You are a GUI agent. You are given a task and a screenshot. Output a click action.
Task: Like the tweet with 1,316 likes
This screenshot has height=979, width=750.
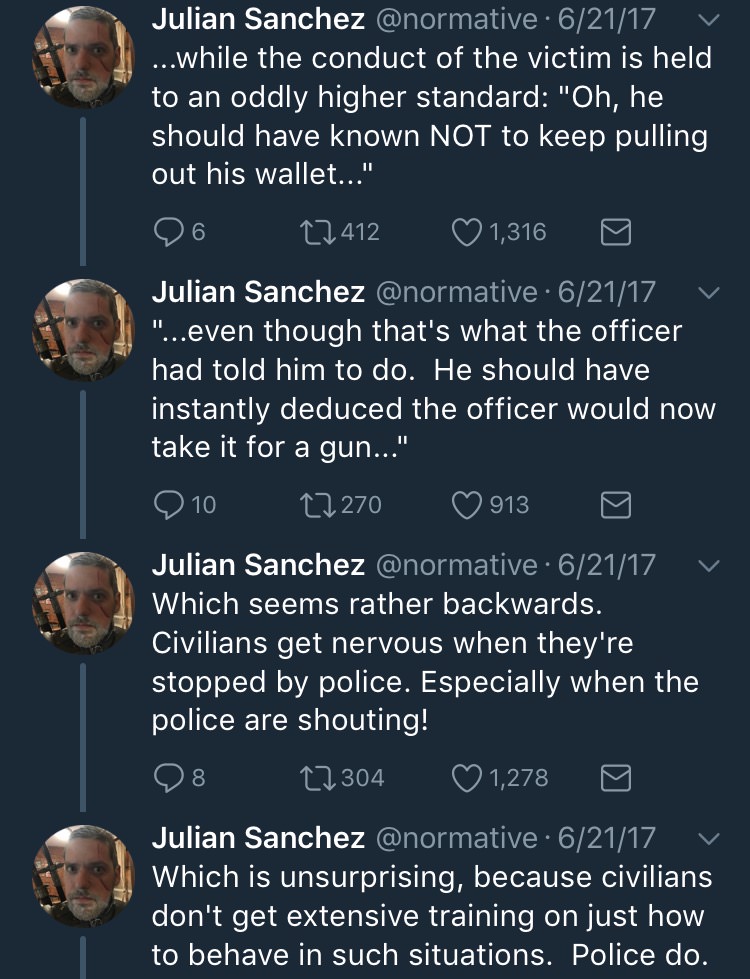468,233
